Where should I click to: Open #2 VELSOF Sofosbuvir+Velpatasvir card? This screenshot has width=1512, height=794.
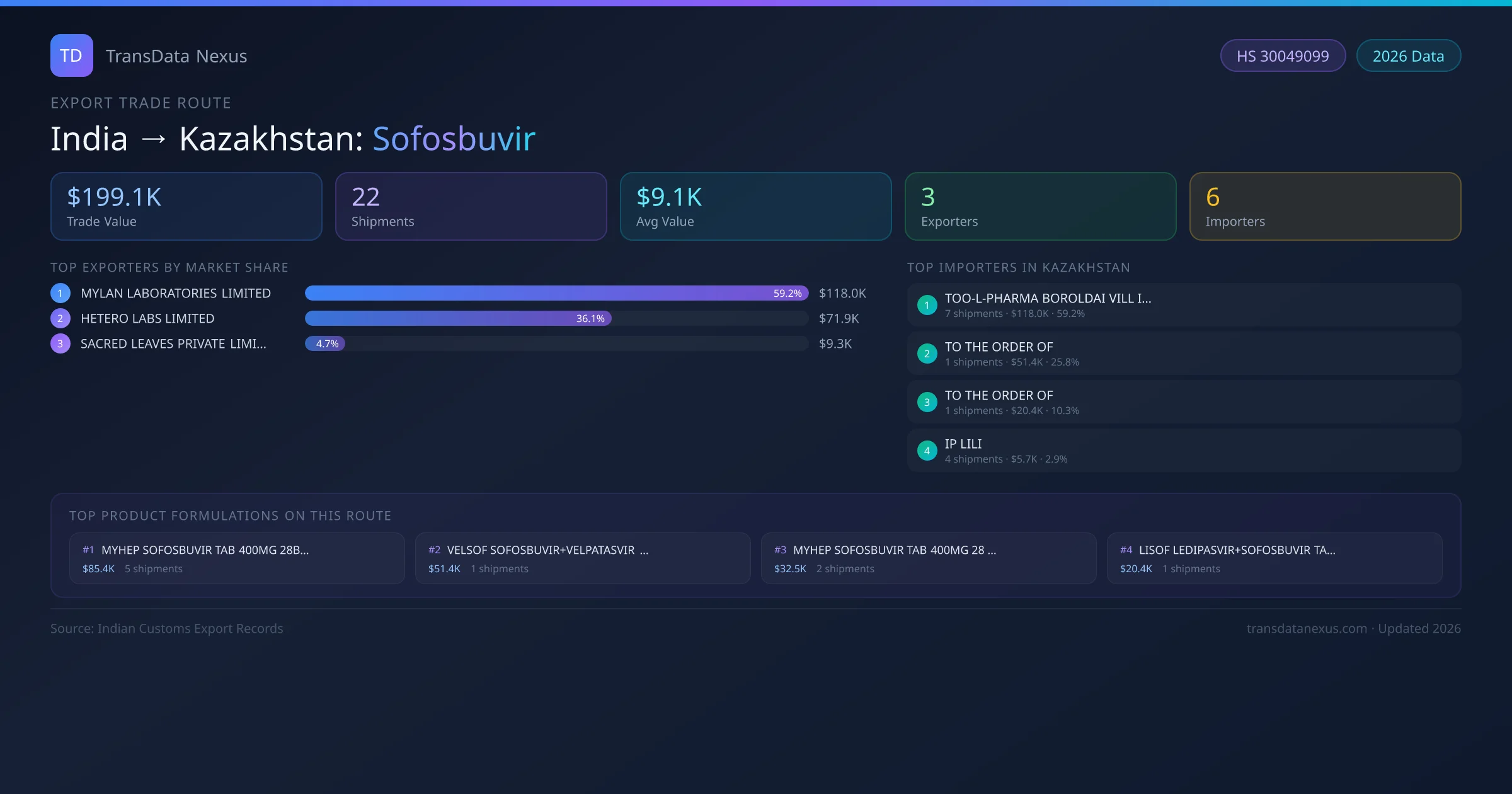[583, 558]
